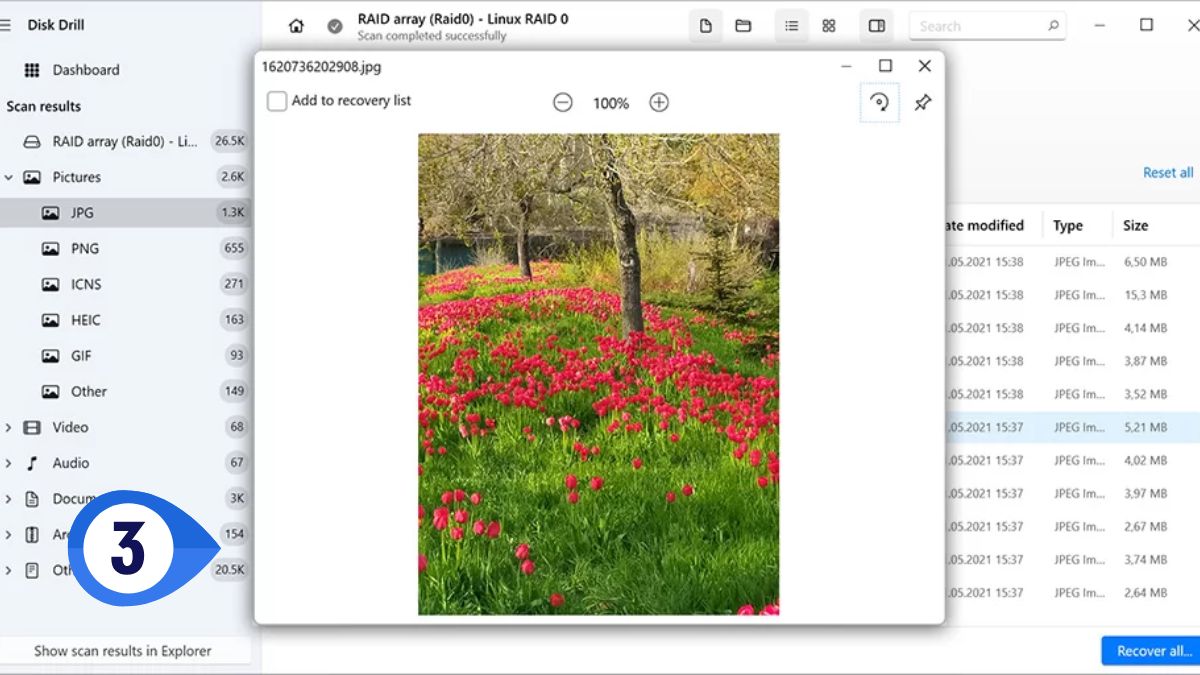This screenshot has width=1200, height=675.
Task: Maximize the image preview window
Action: click(885, 66)
